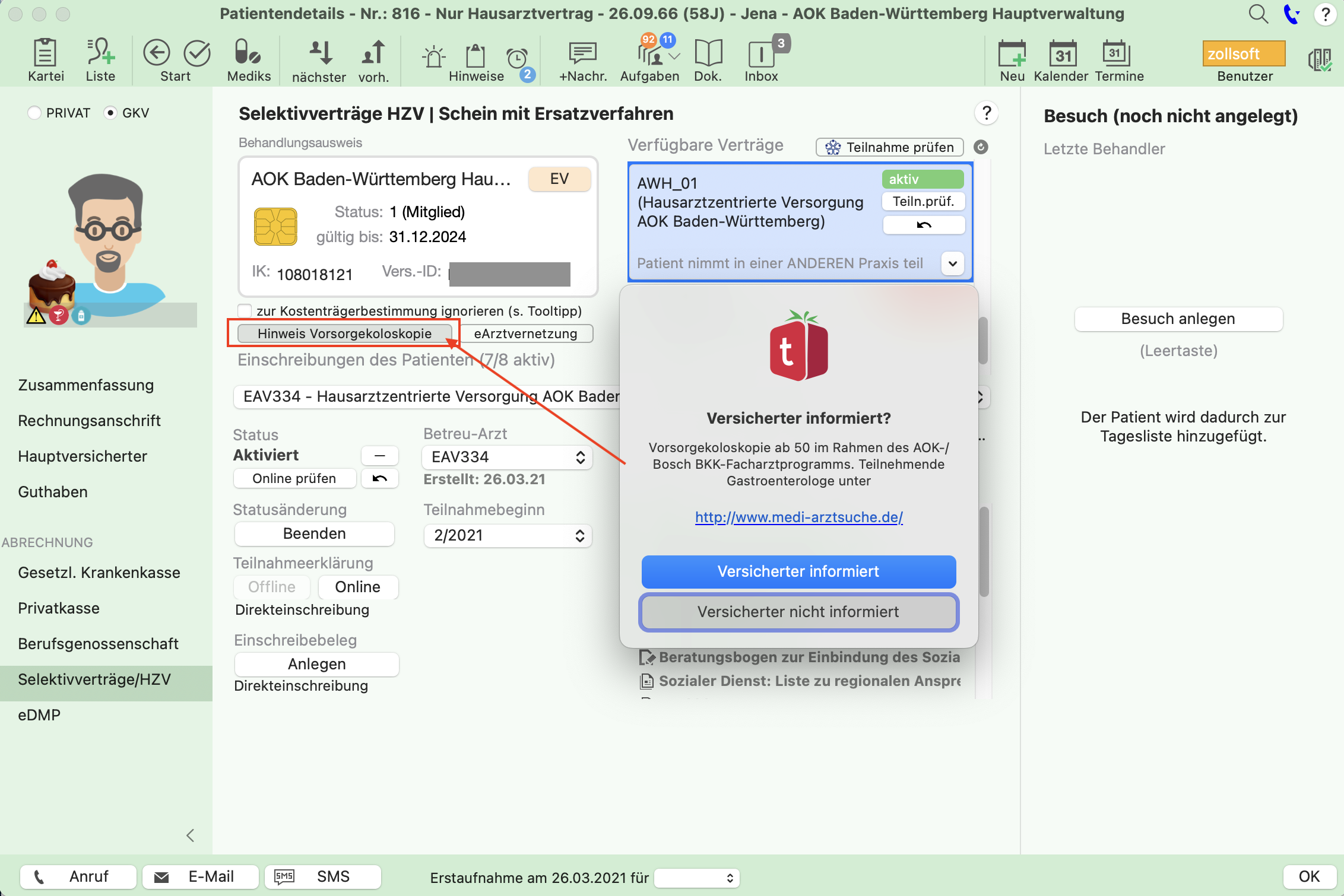This screenshot has width=1344, height=896.
Task: Open Erstaufnahme für user dropdown
Action: tap(697, 878)
